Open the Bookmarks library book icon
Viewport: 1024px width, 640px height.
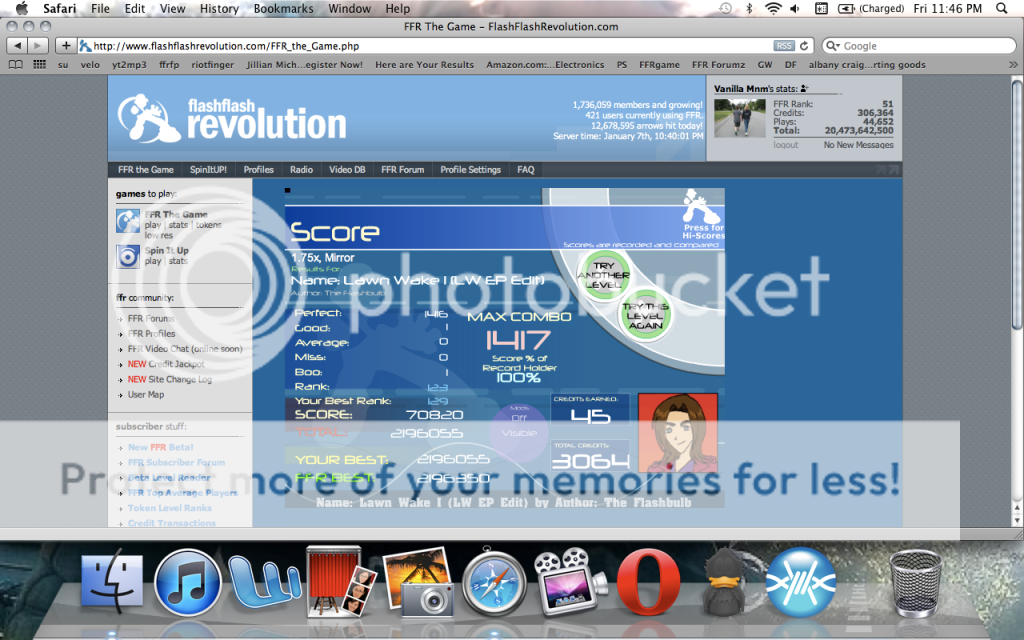(x=15, y=65)
